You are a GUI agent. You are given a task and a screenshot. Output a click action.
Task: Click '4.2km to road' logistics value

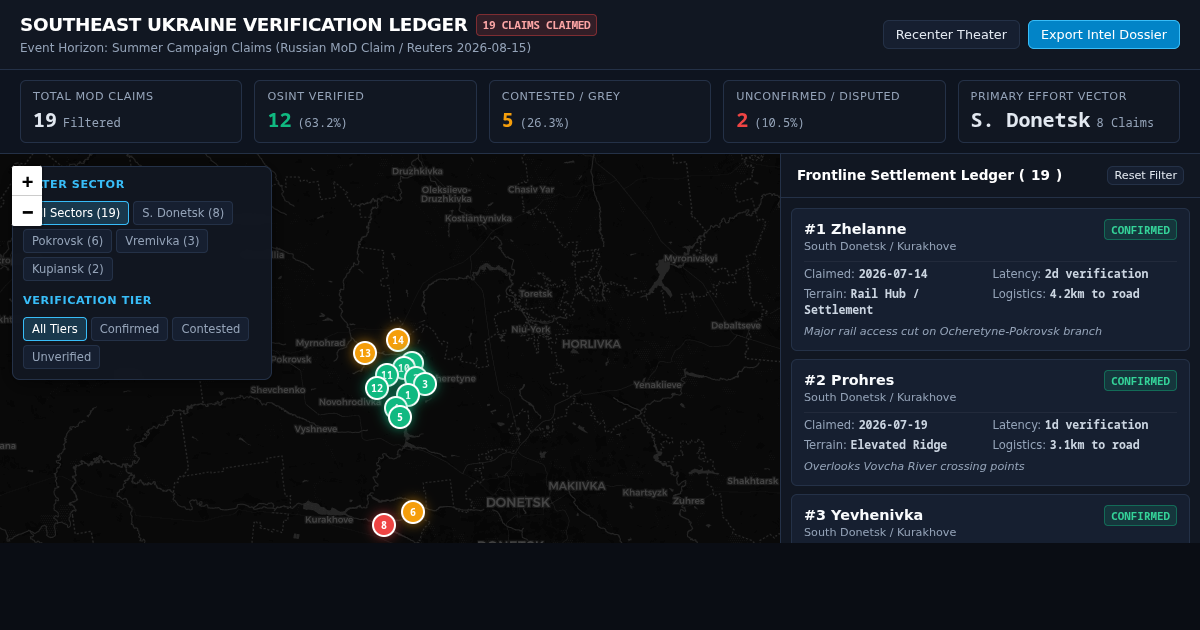[x=1094, y=294]
